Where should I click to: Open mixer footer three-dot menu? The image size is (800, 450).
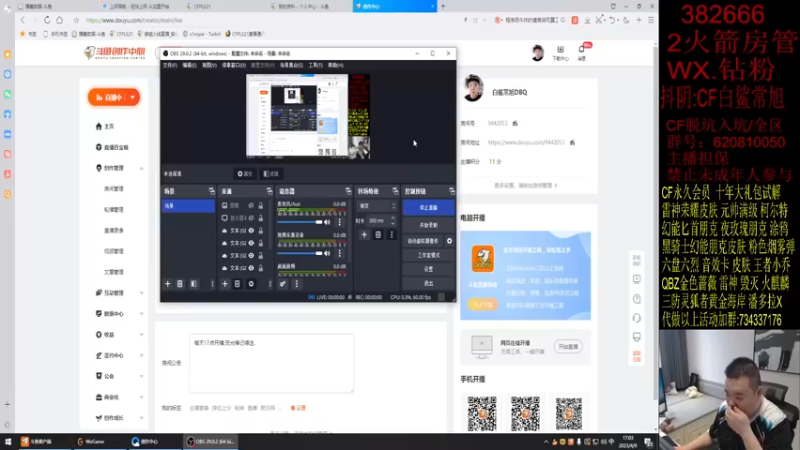click(x=296, y=284)
